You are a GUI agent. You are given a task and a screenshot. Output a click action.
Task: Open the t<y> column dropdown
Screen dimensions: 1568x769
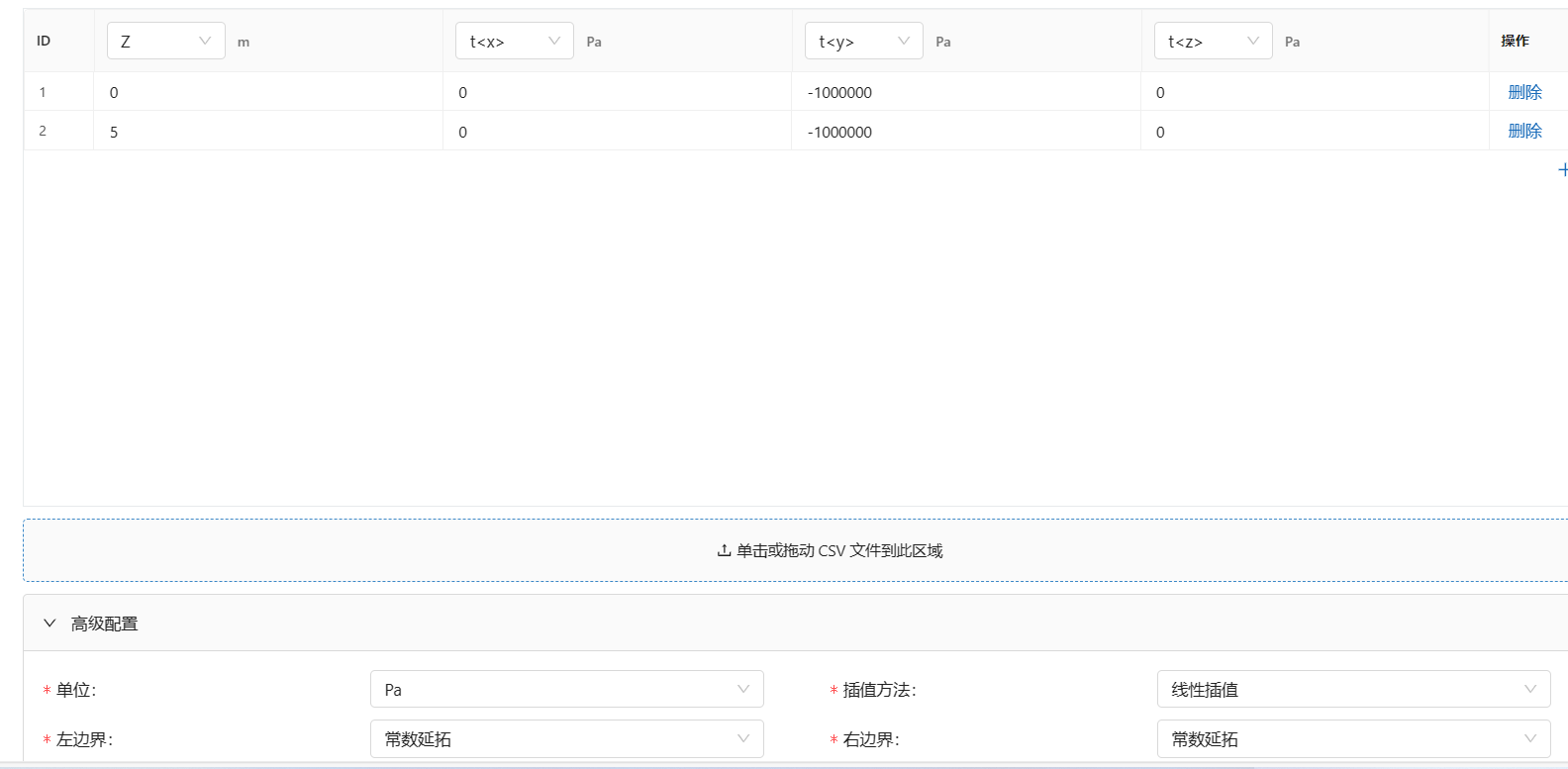tap(864, 41)
